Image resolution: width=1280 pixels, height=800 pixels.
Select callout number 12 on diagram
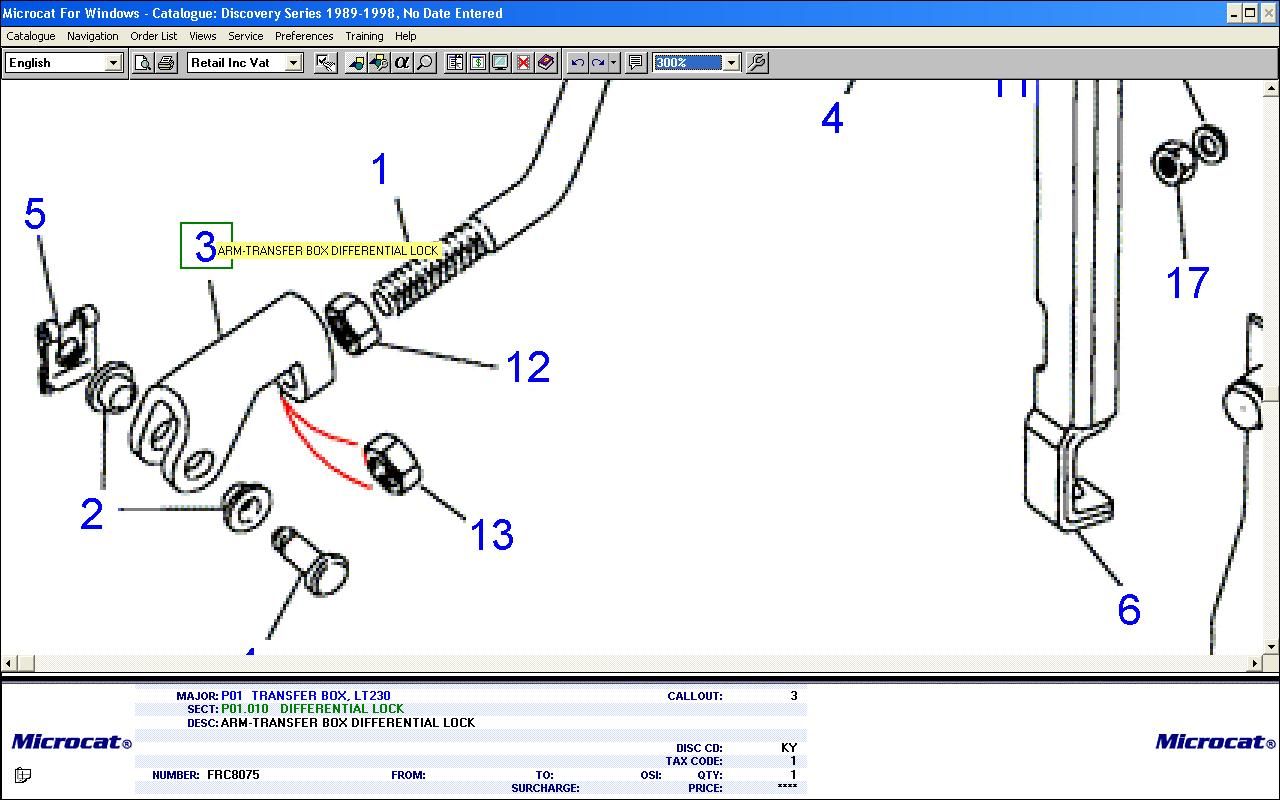tap(528, 367)
